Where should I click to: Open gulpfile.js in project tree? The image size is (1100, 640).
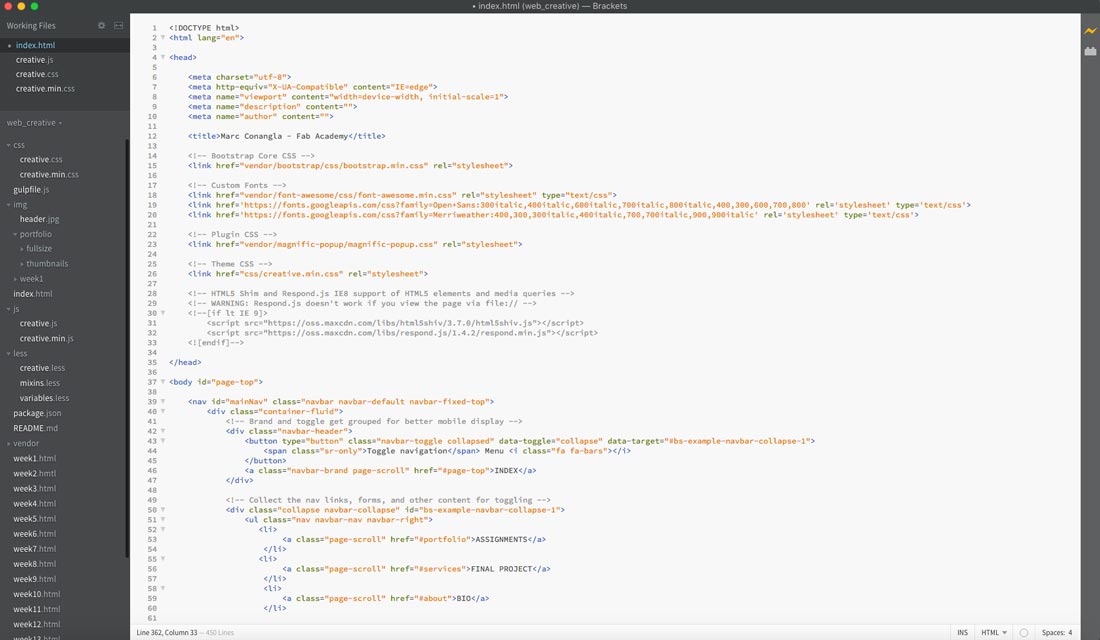(x=31, y=189)
